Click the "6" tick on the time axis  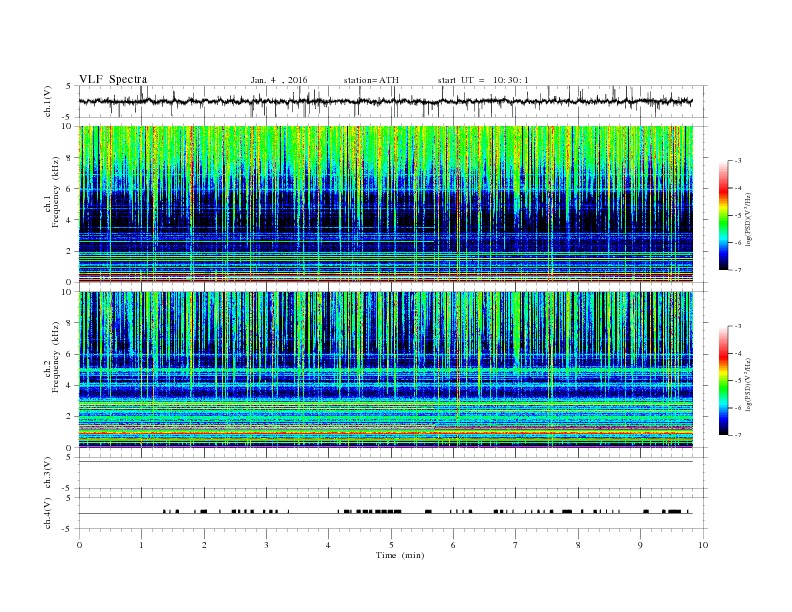coord(454,545)
